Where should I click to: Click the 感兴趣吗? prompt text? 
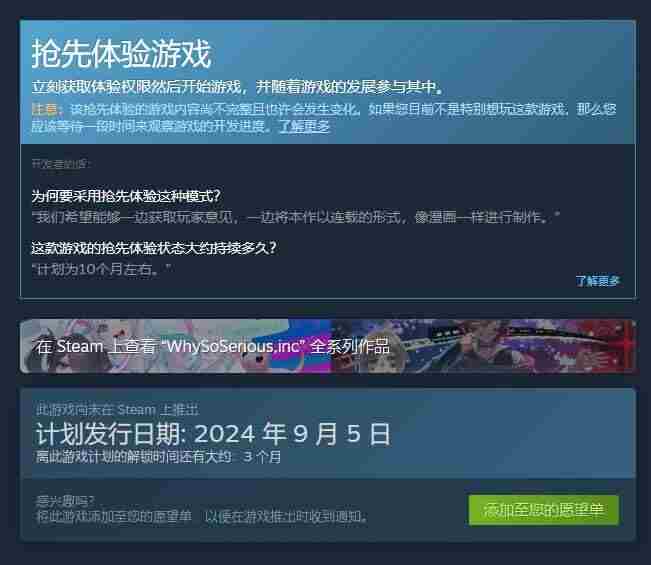pyautogui.click(x=65, y=501)
